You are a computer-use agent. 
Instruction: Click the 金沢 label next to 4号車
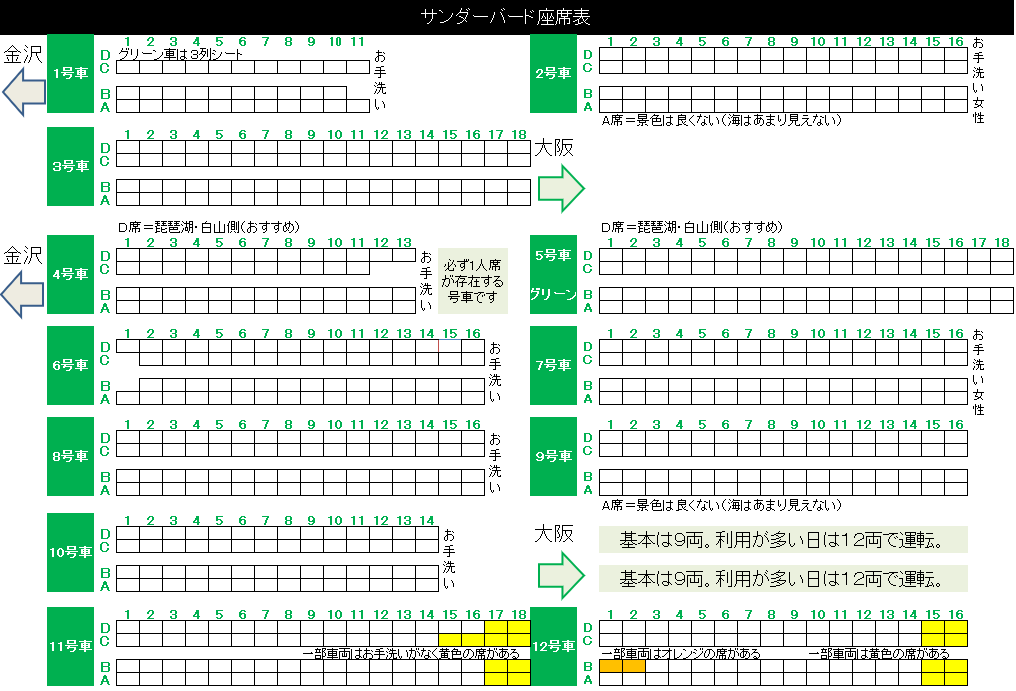pos(23,255)
